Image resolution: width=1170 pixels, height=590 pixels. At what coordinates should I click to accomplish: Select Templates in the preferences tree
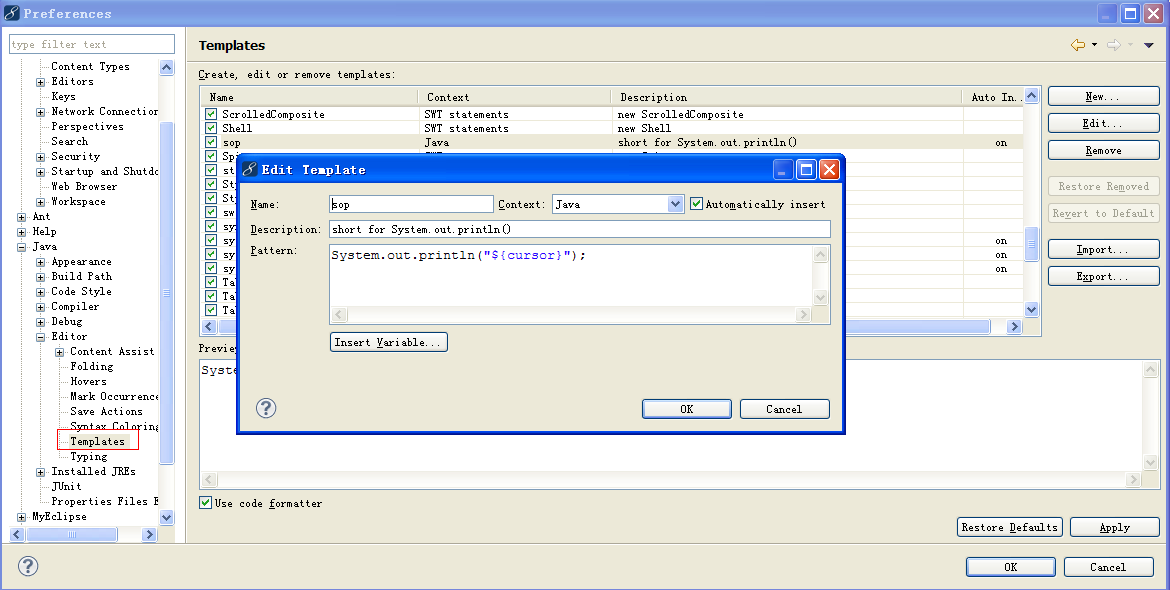(97, 441)
